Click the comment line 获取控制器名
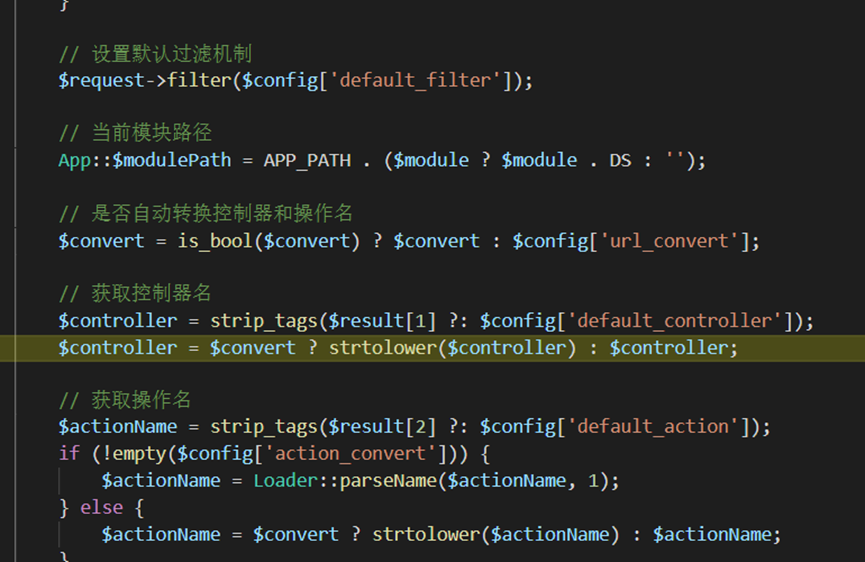 point(135,293)
